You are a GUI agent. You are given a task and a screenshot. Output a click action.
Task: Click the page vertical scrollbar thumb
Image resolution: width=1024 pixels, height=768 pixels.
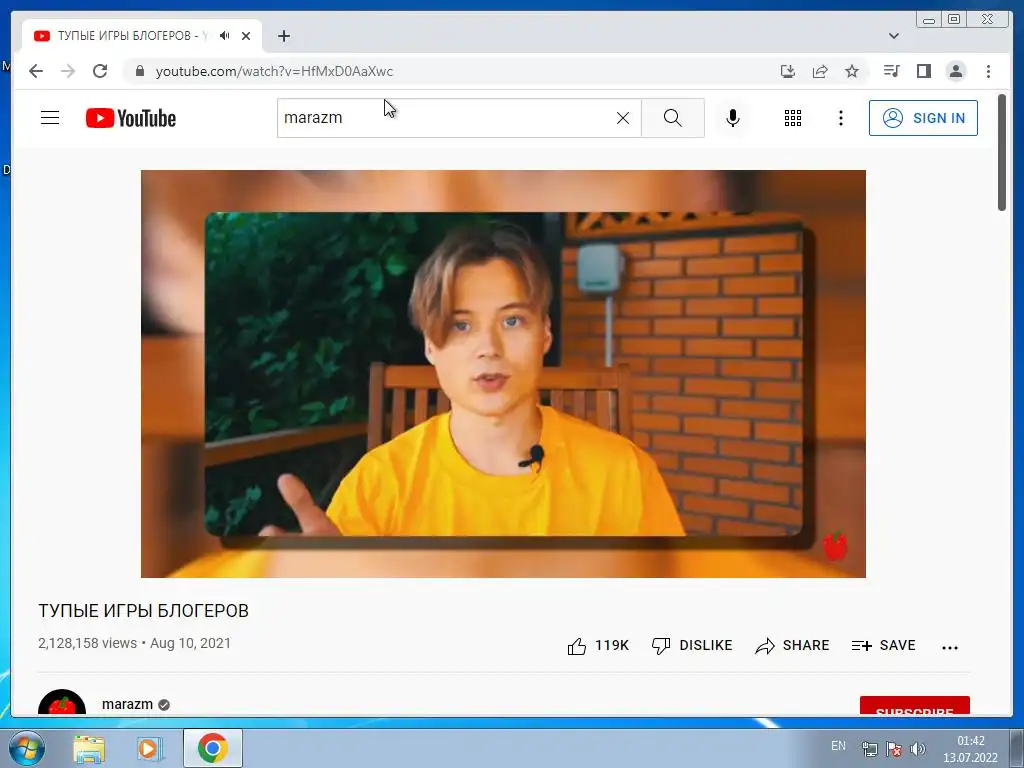click(x=1002, y=153)
